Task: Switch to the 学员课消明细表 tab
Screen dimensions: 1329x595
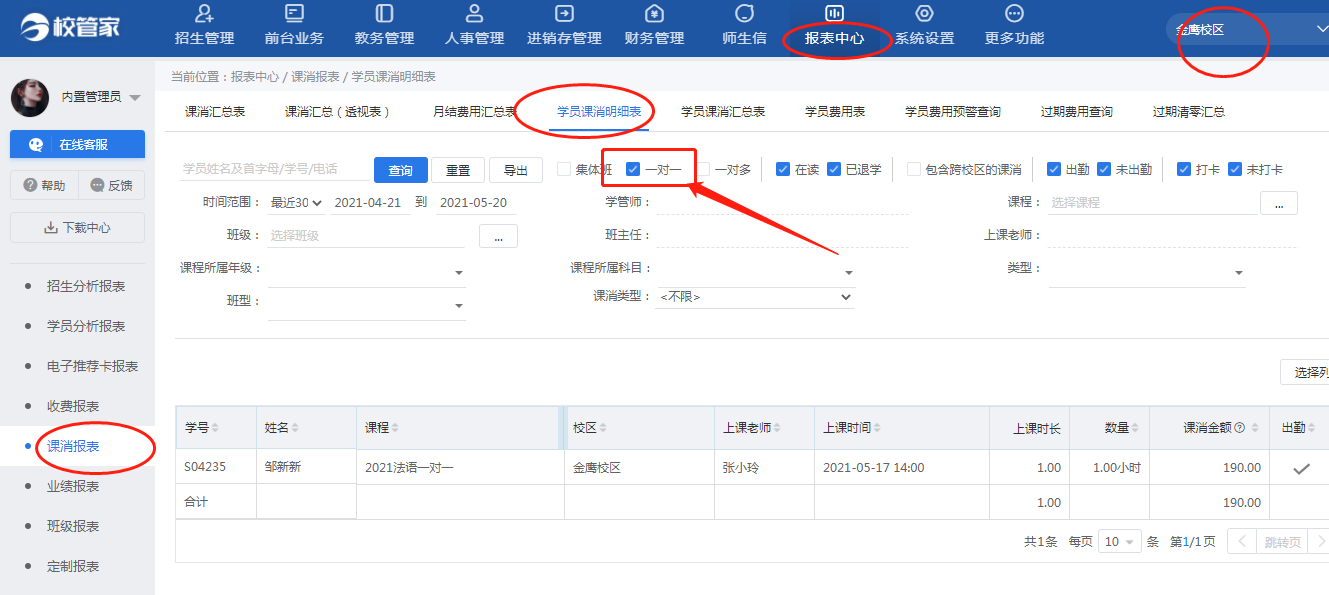Action: (599, 112)
